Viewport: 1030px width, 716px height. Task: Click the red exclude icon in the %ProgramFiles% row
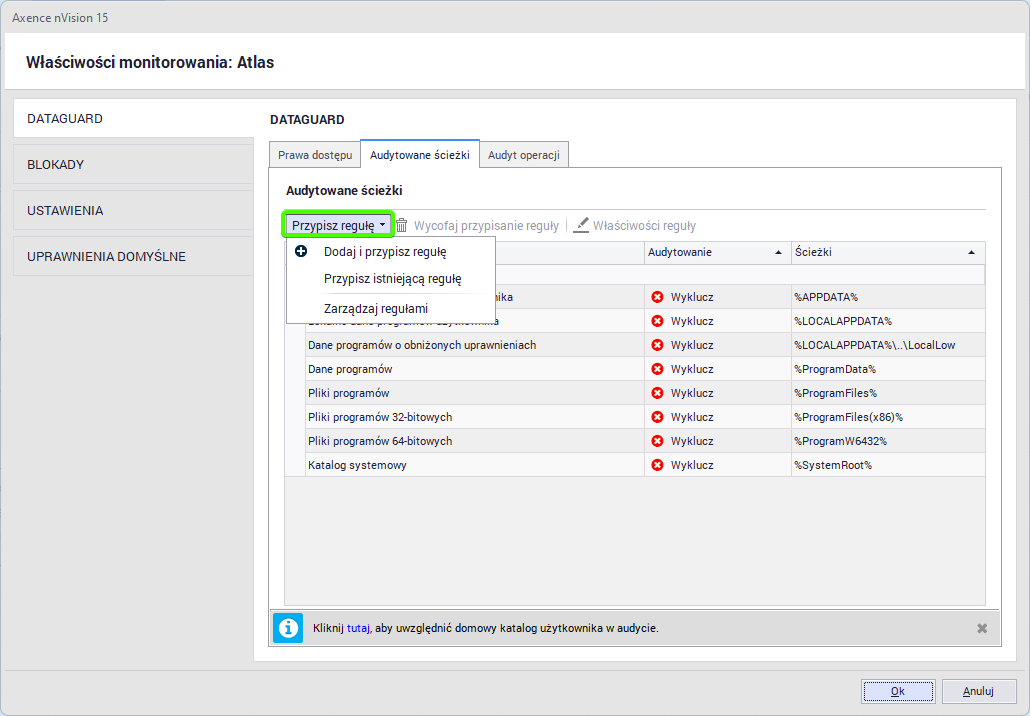click(657, 393)
